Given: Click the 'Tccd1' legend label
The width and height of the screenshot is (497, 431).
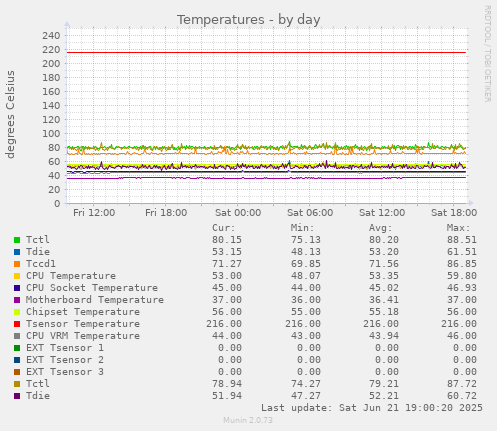Looking at the screenshot, I should [41, 264].
